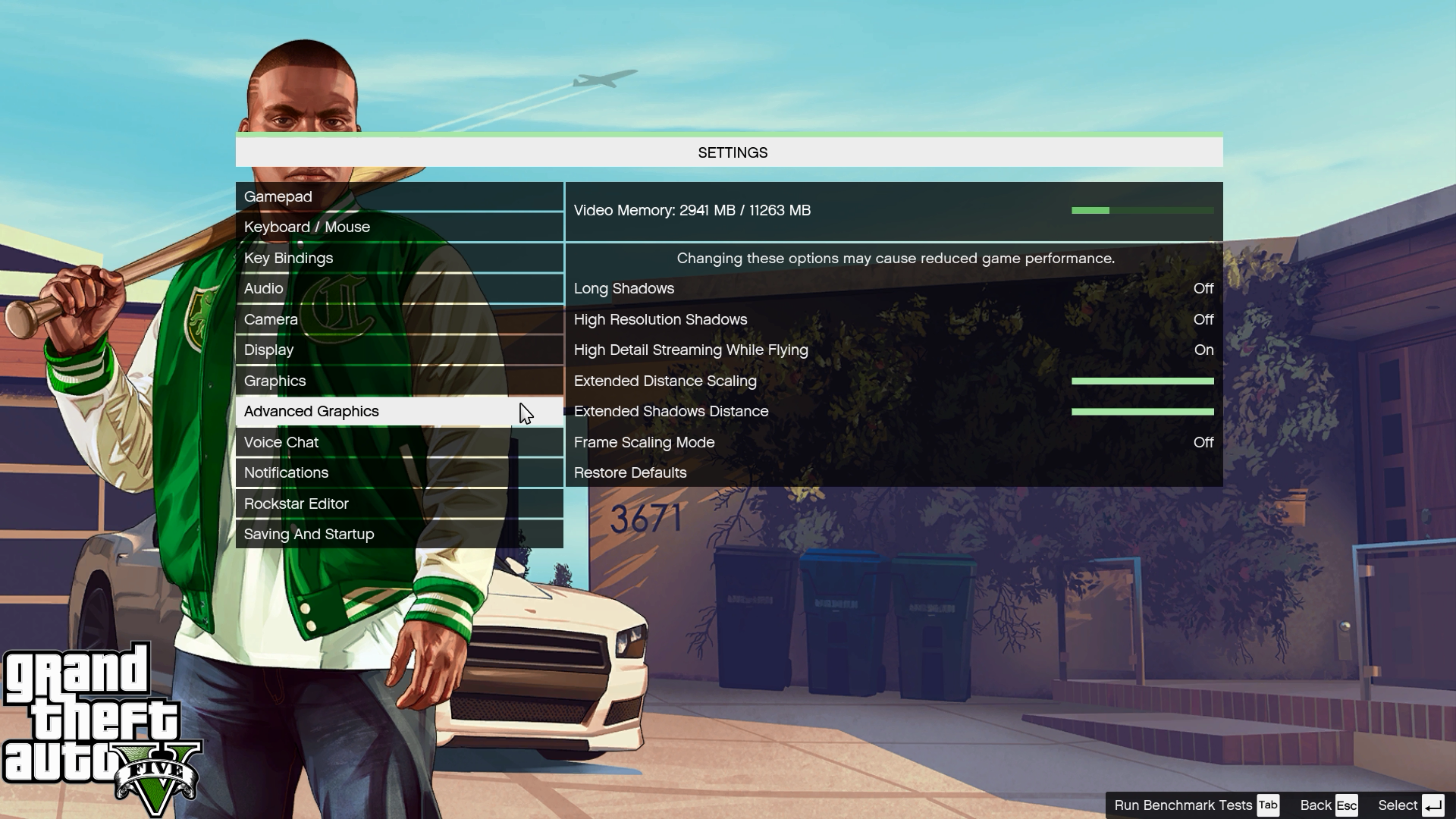
Task: Adjust Extended Distance Scaling slider
Action: pos(1141,380)
